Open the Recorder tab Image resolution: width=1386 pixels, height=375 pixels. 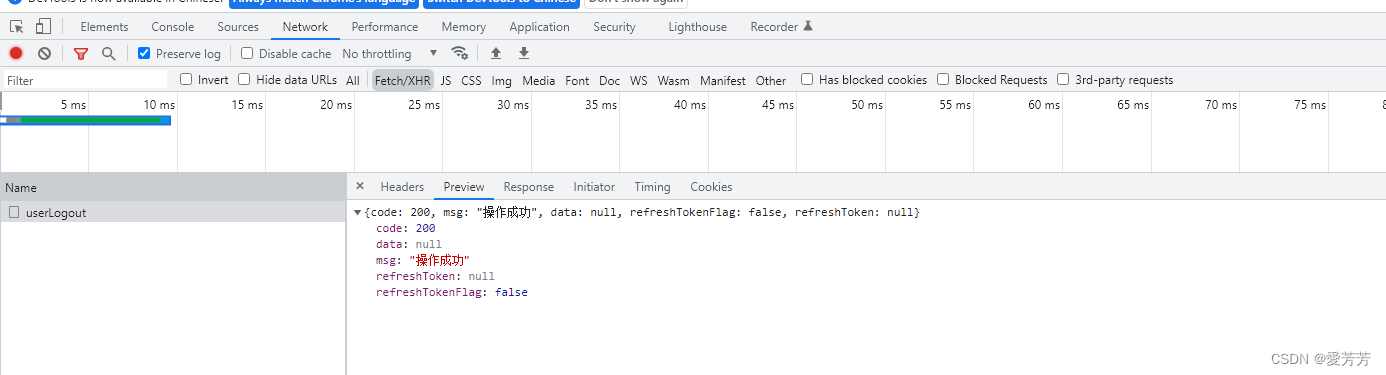(x=781, y=27)
